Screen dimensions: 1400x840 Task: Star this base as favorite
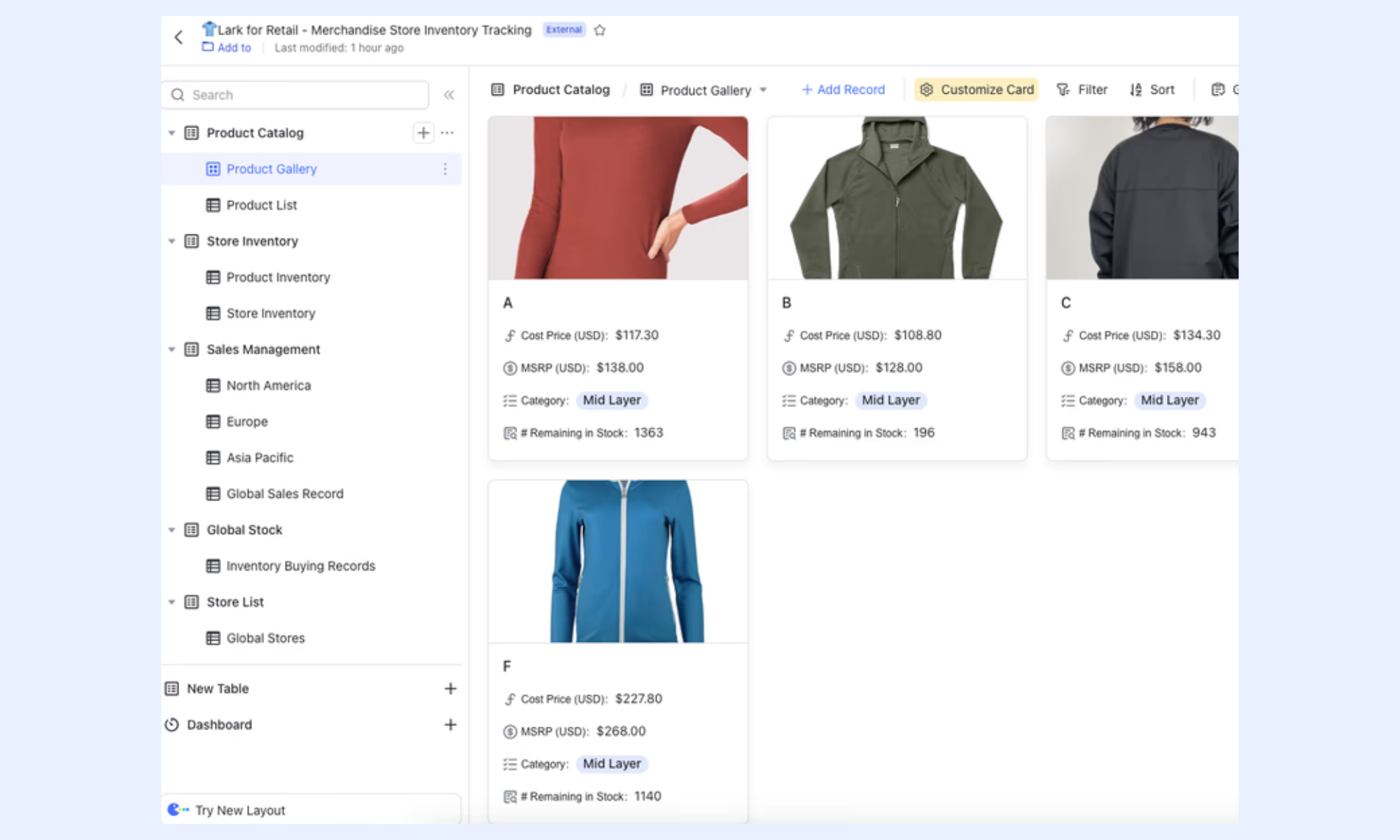pyautogui.click(x=600, y=30)
